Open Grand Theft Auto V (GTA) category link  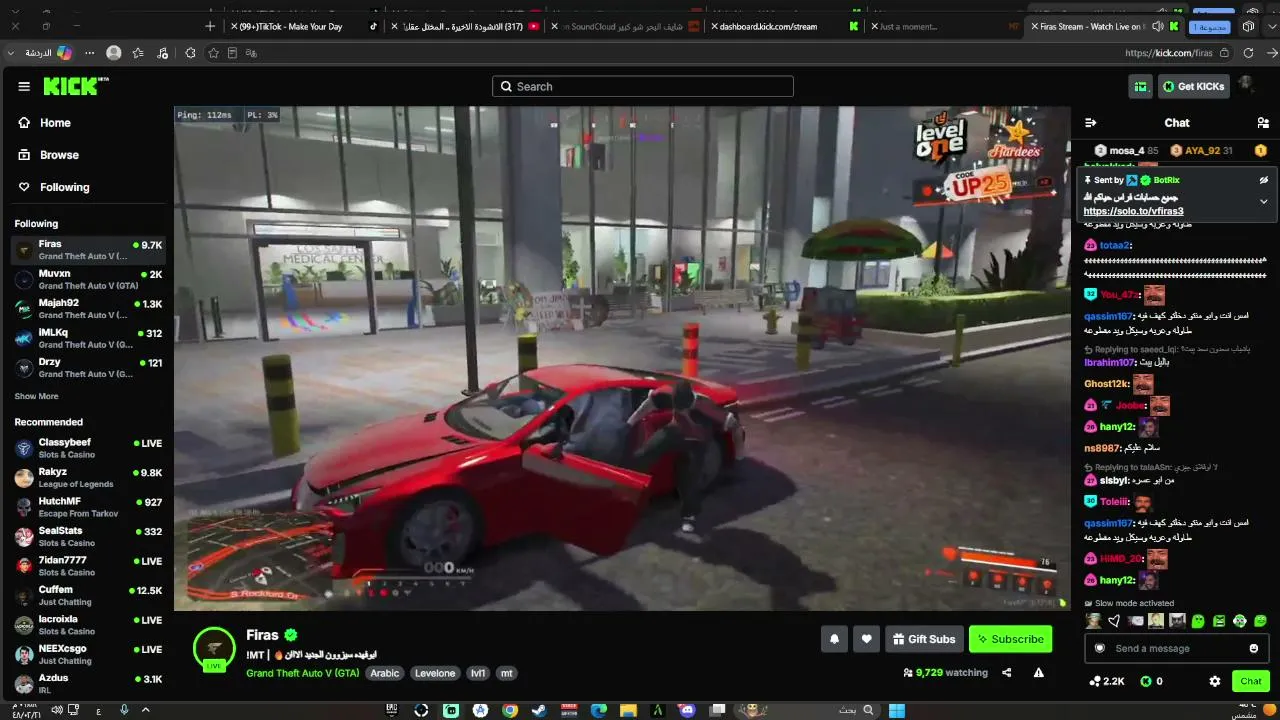click(x=302, y=673)
